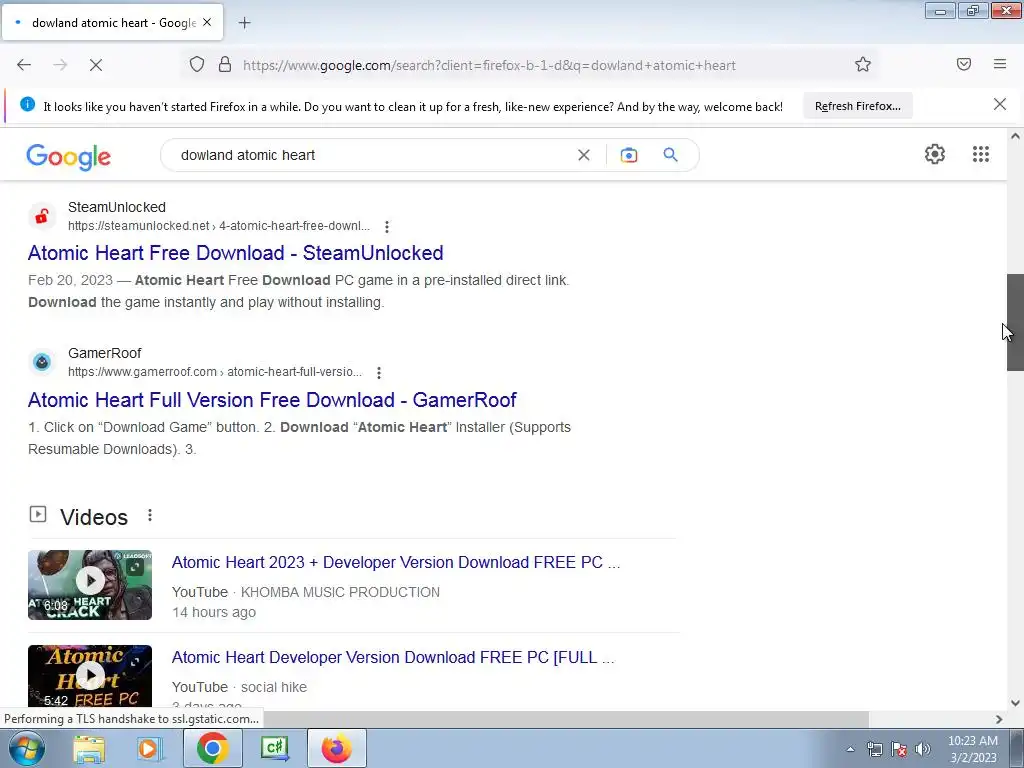Image resolution: width=1024 pixels, height=768 pixels.
Task: Click the gamerroof.com URL breadcrumb
Action: click(x=215, y=372)
